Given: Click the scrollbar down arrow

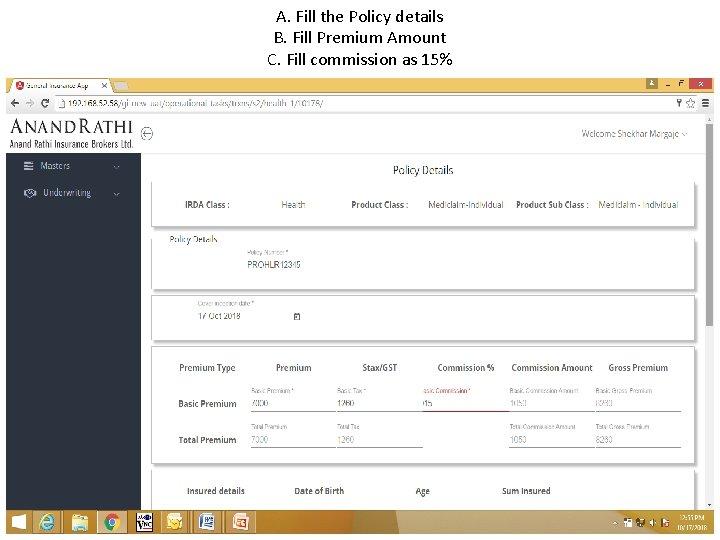Looking at the screenshot, I should [x=709, y=505].
